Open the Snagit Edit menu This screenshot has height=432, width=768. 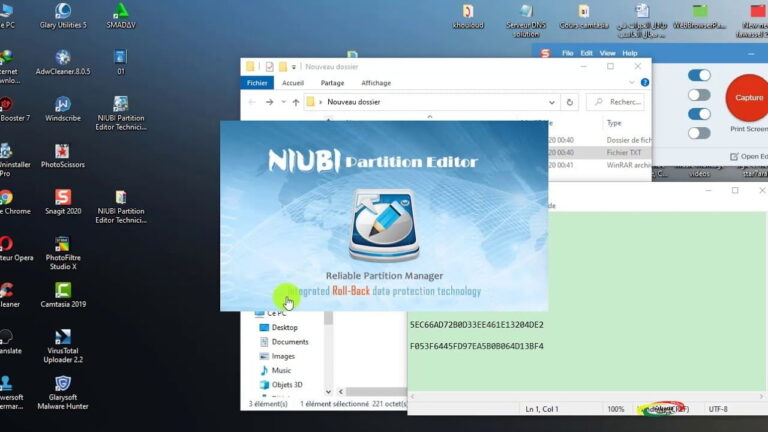(x=586, y=53)
